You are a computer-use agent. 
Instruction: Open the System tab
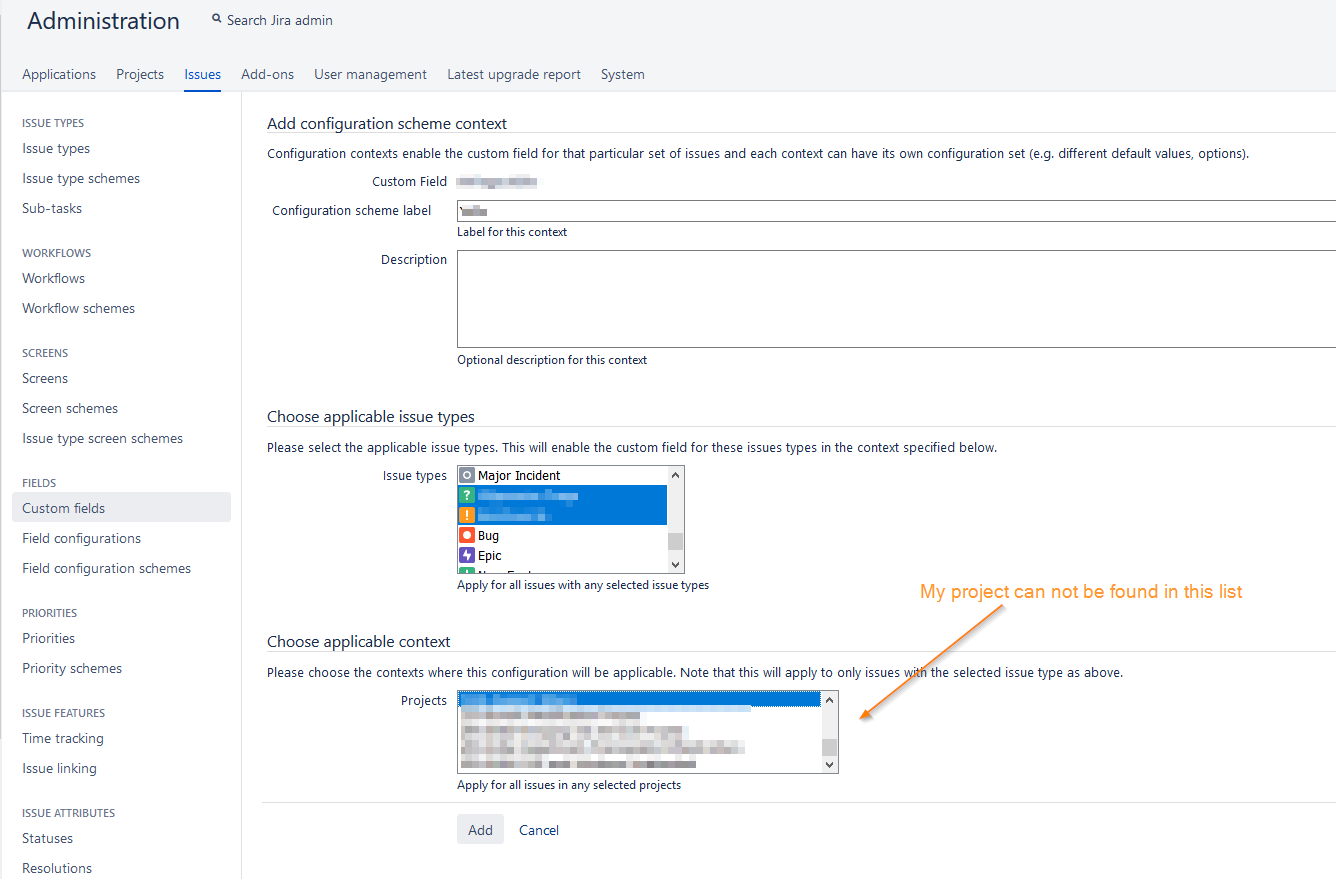pyautogui.click(x=622, y=74)
